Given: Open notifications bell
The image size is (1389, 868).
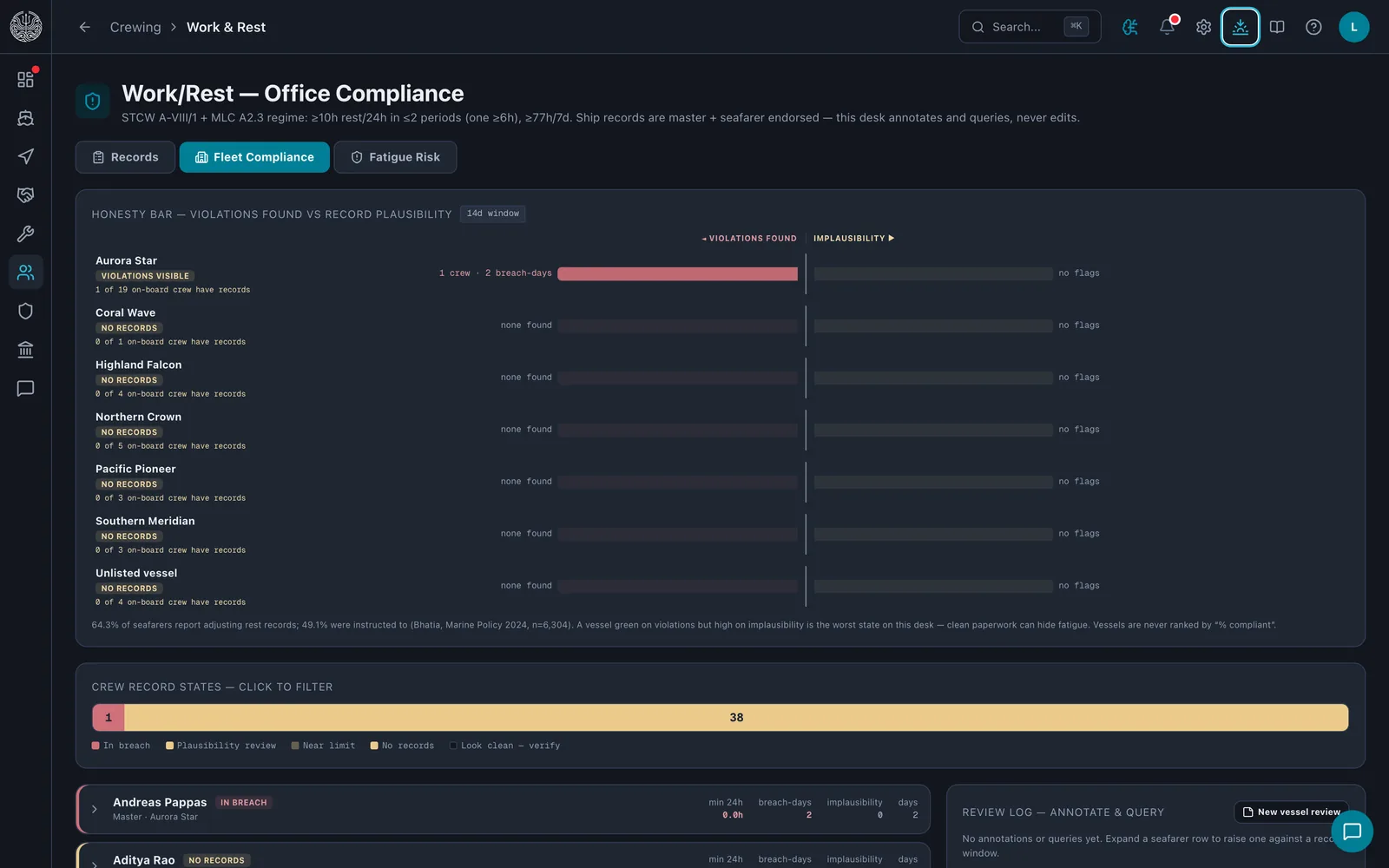Looking at the screenshot, I should 1167,27.
